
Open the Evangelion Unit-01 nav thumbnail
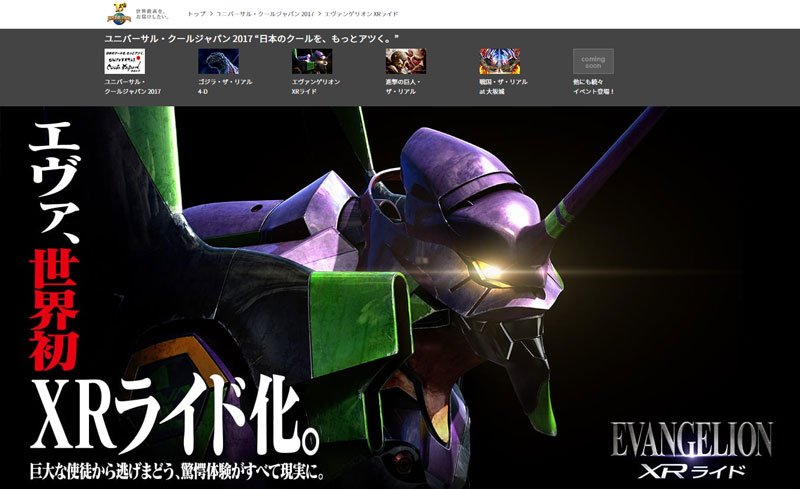tap(312, 61)
